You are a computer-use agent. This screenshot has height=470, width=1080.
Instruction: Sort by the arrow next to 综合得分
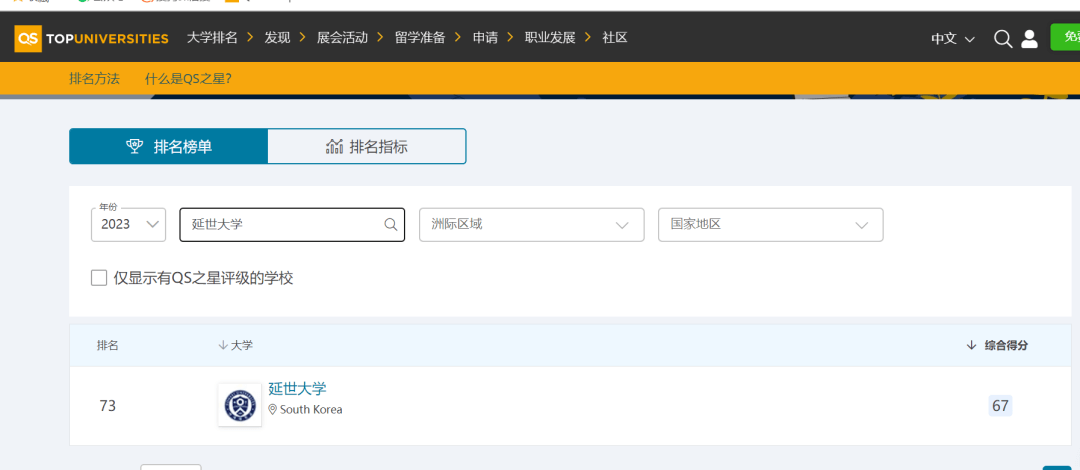(971, 345)
